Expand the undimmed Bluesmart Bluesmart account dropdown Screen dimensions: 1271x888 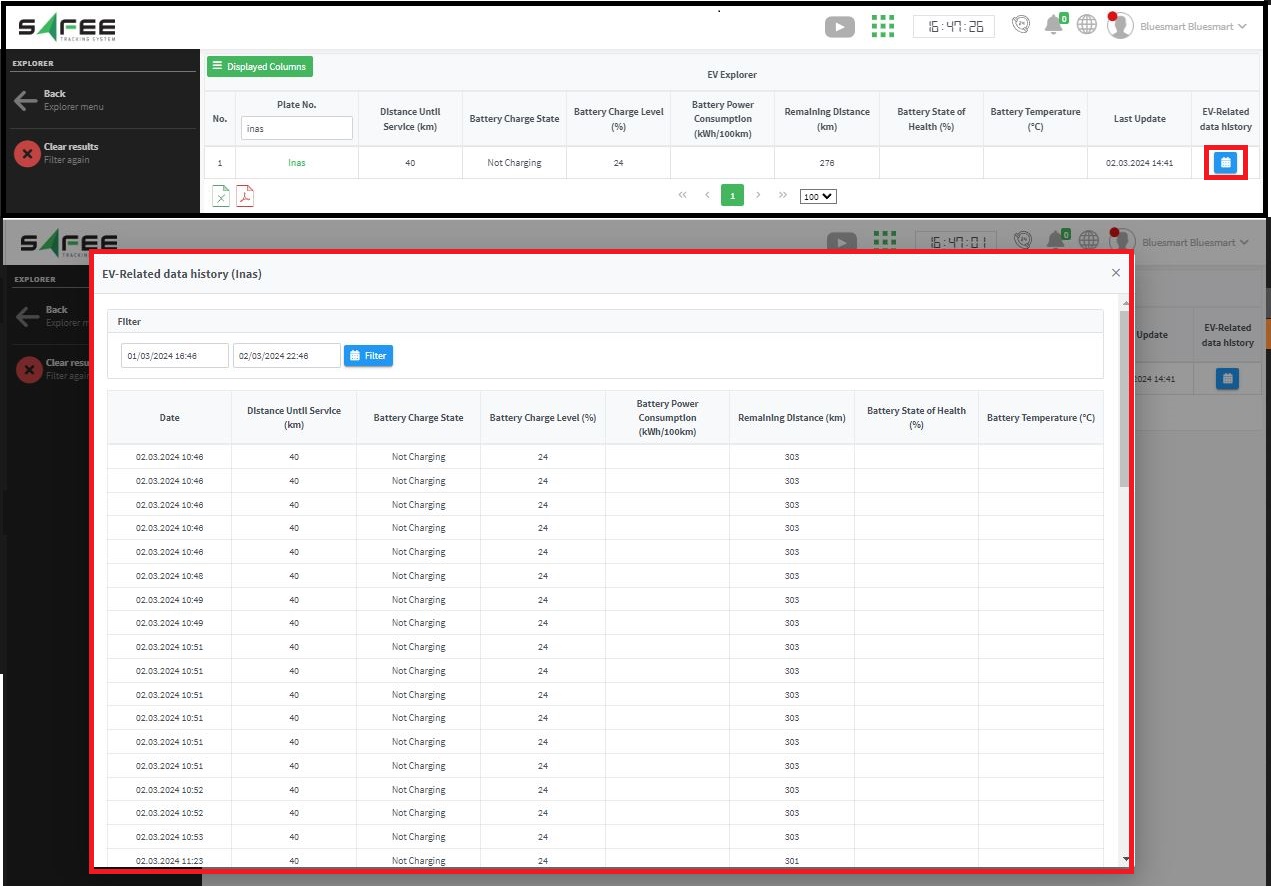click(x=1193, y=26)
